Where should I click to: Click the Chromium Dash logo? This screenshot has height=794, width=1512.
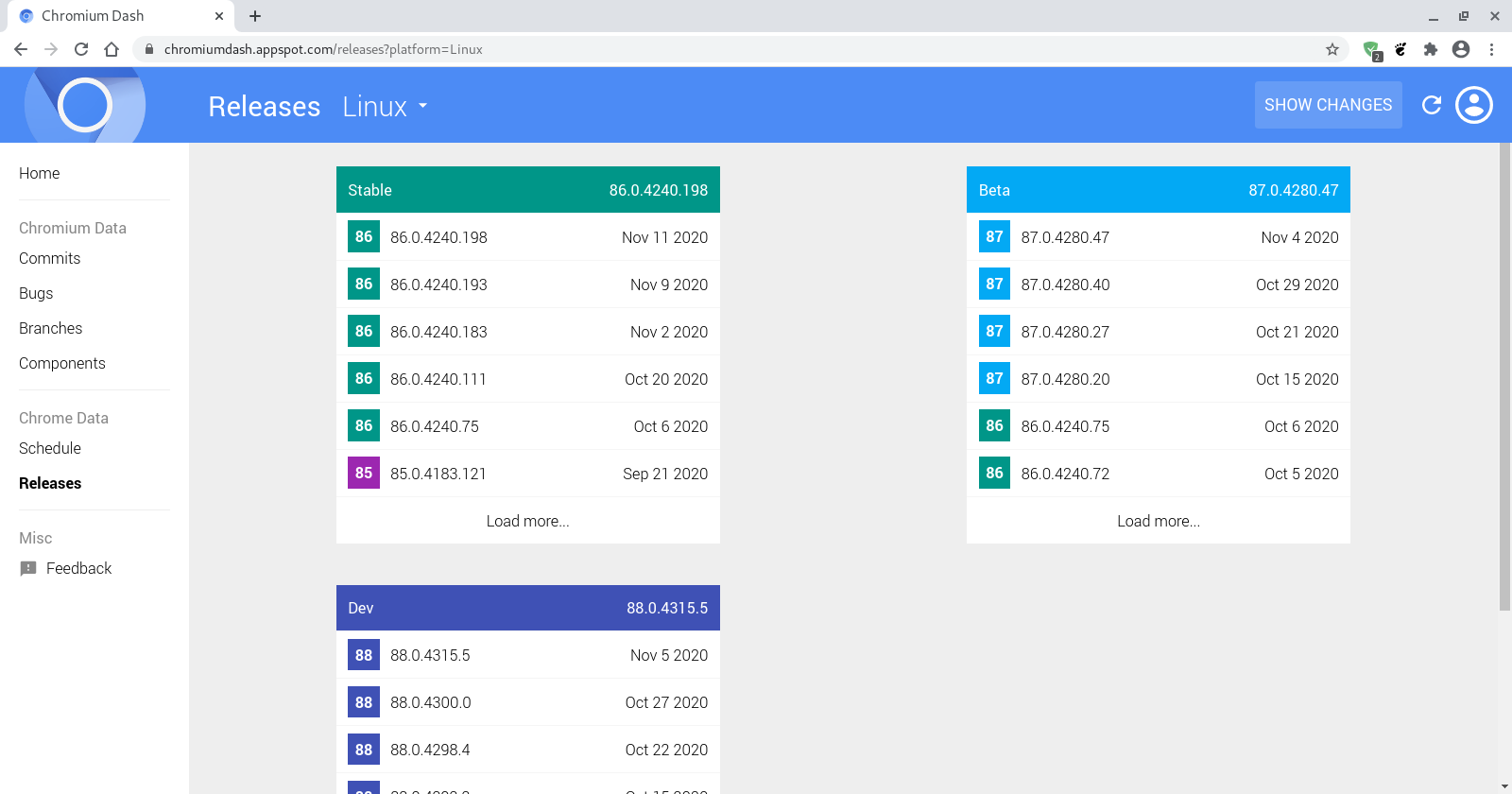tap(85, 105)
